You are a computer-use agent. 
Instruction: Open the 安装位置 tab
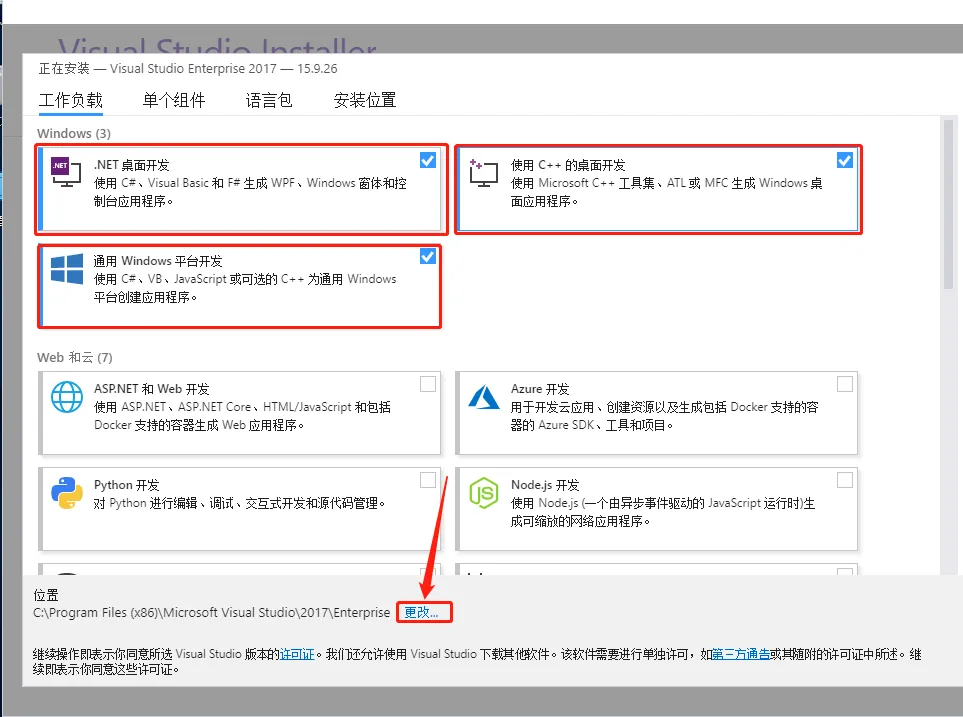tap(365, 100)
